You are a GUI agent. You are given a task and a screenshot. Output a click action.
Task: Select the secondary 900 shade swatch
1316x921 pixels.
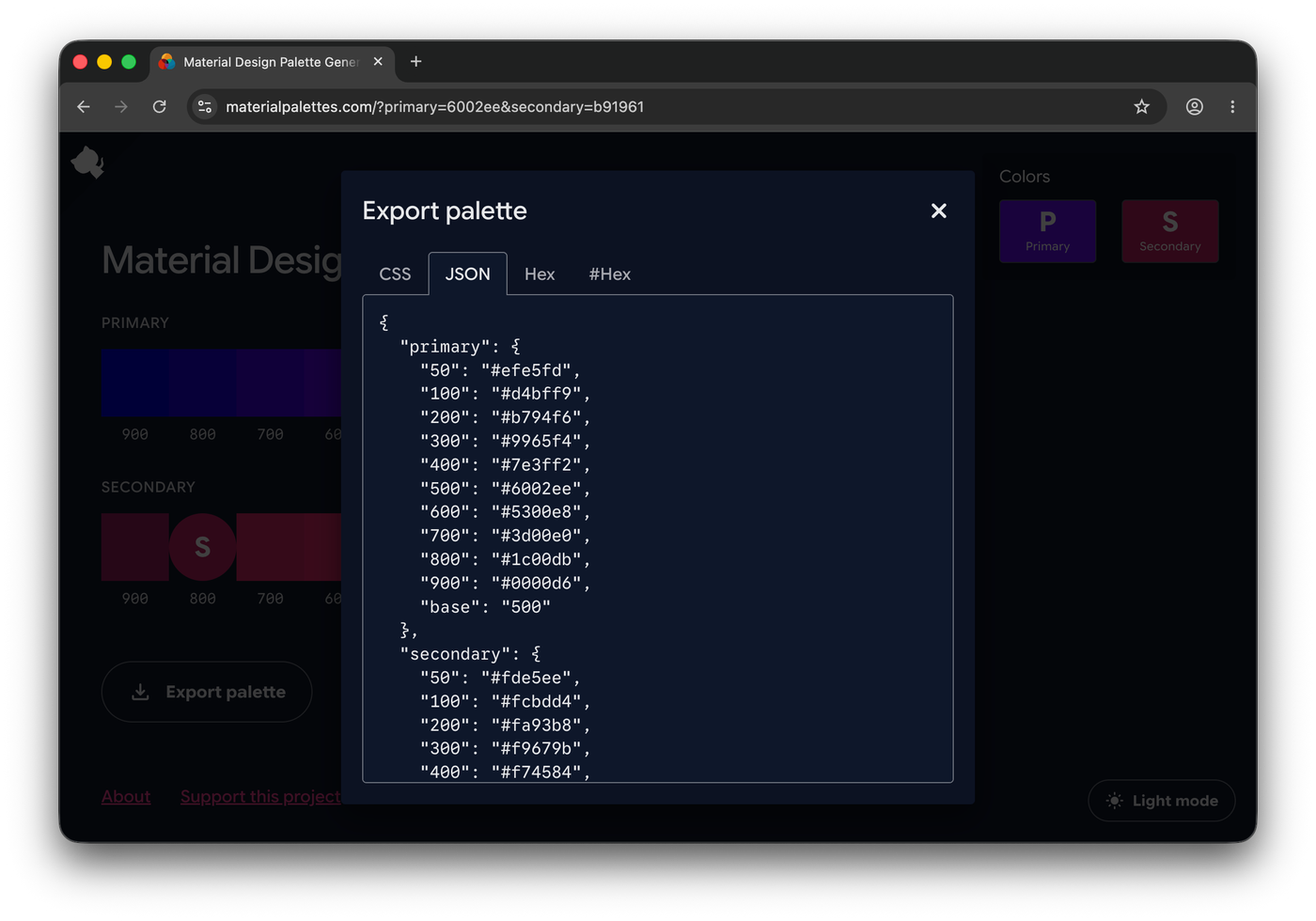pos(135,547)
